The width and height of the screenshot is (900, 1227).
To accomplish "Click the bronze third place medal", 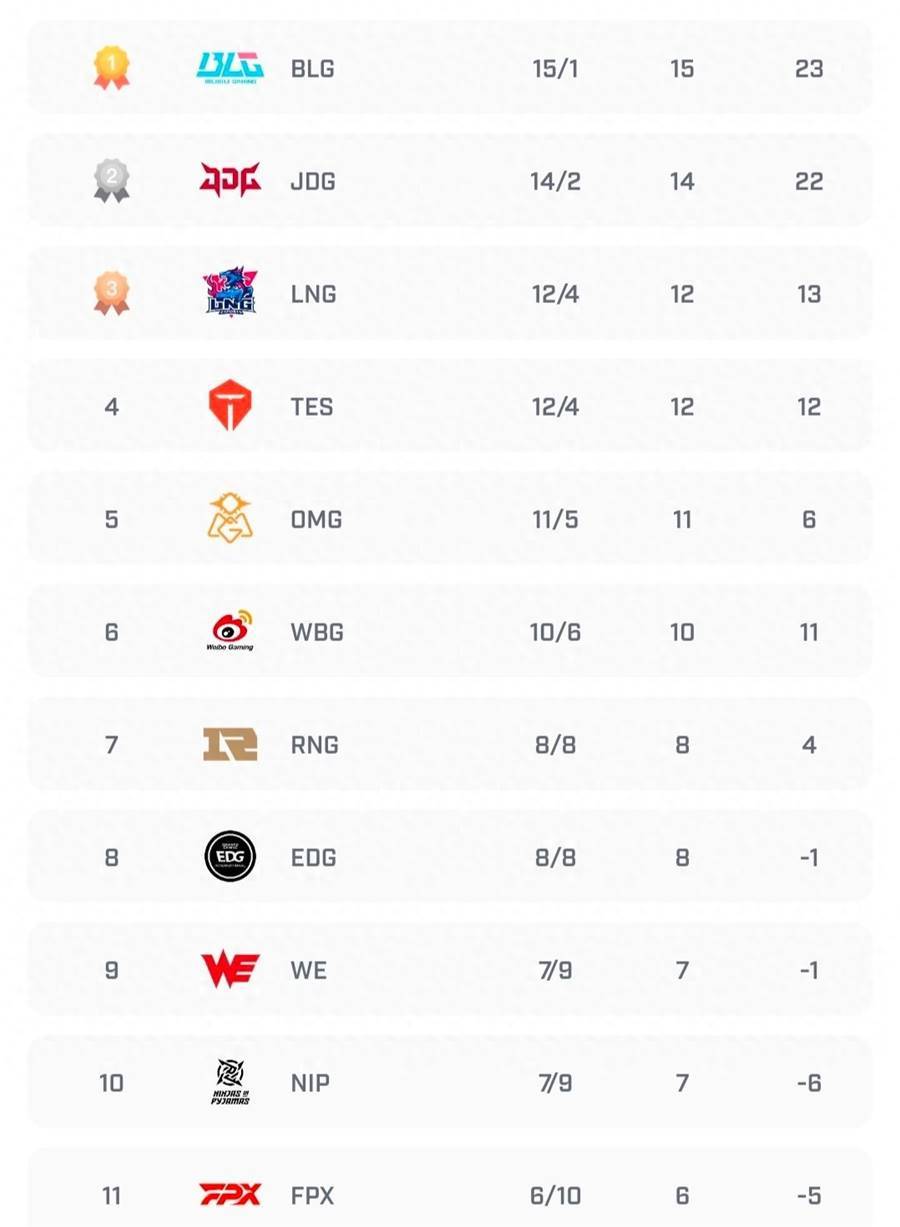I will (x=112, y=293).
